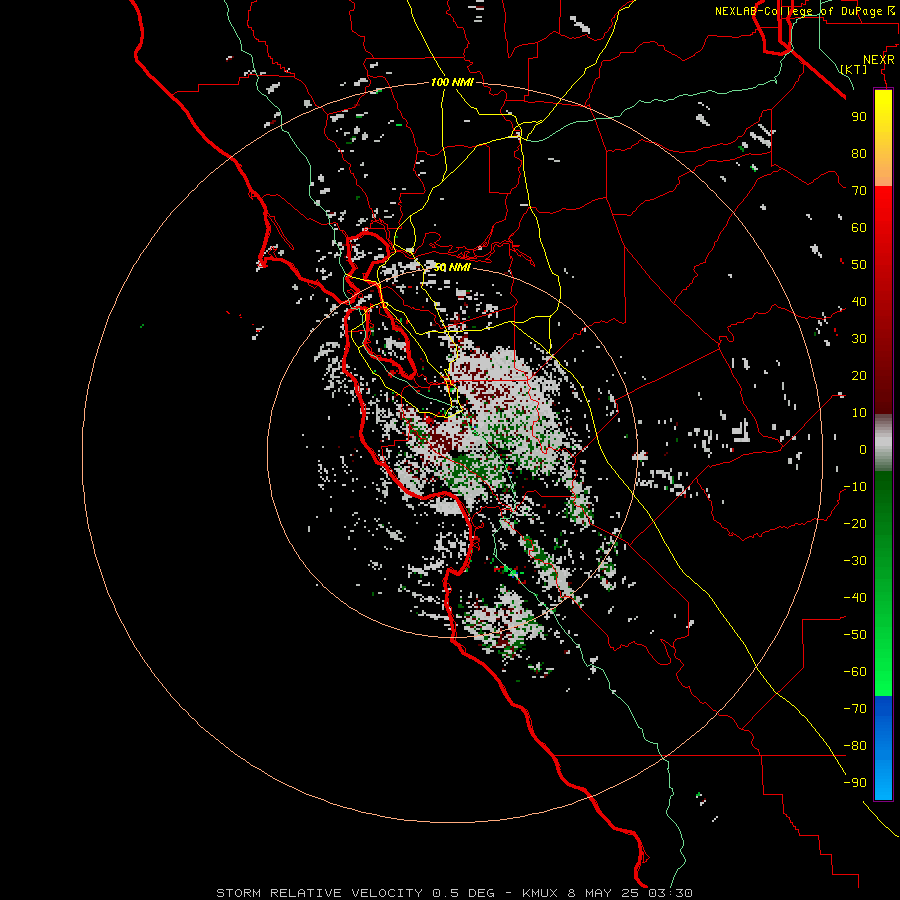Click the "03:30" timestamp in the caption
This screenshot has width=900, height=900.
click(x=670, y=893)
